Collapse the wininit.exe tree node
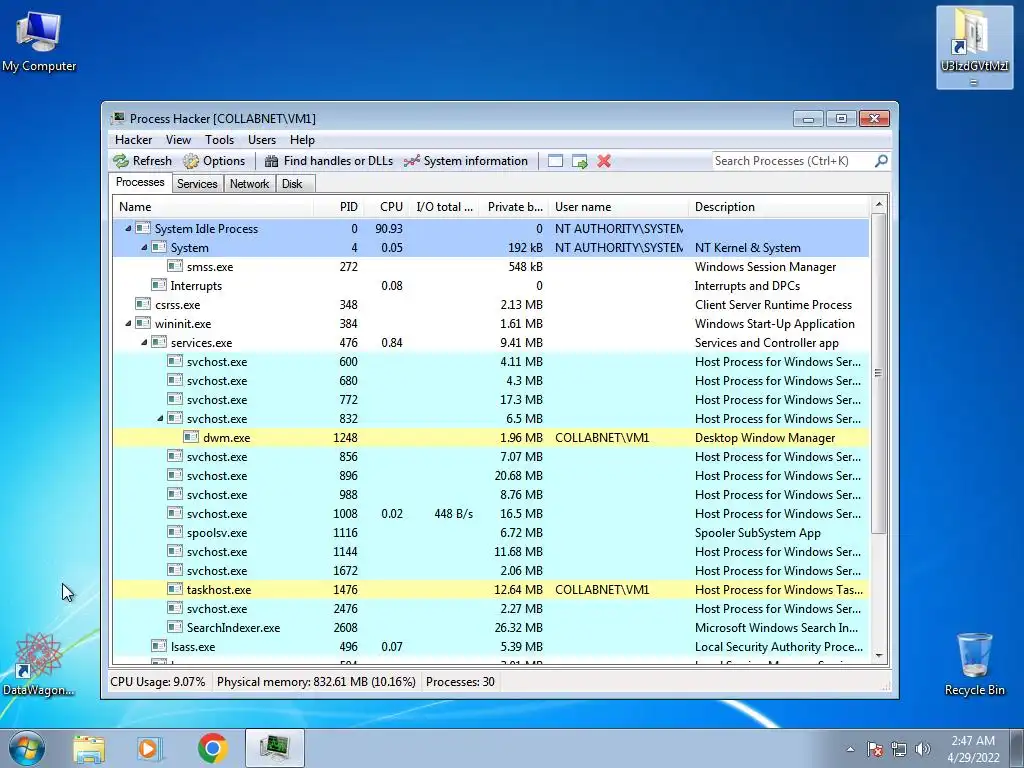 pyautogui.click(x=128, y=323)
